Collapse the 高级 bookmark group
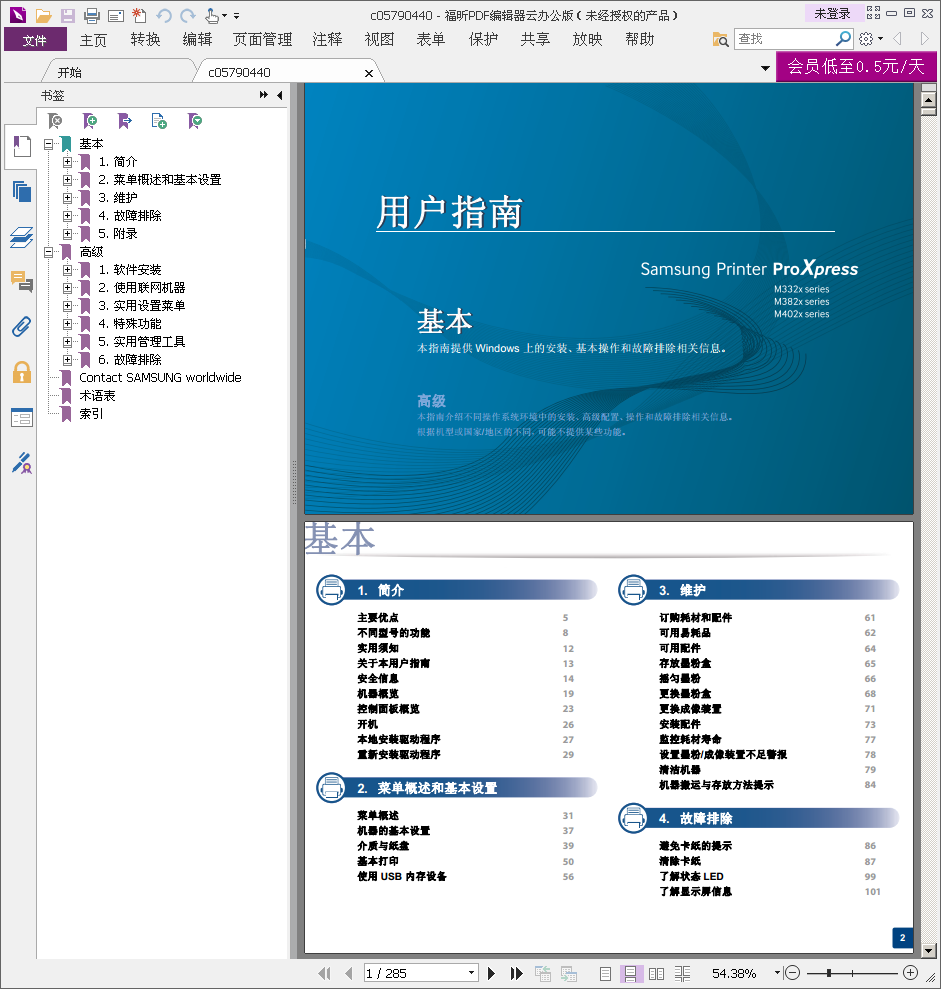Image resolution: width=941 pixels, height=989 pixels. coord(49,252)
